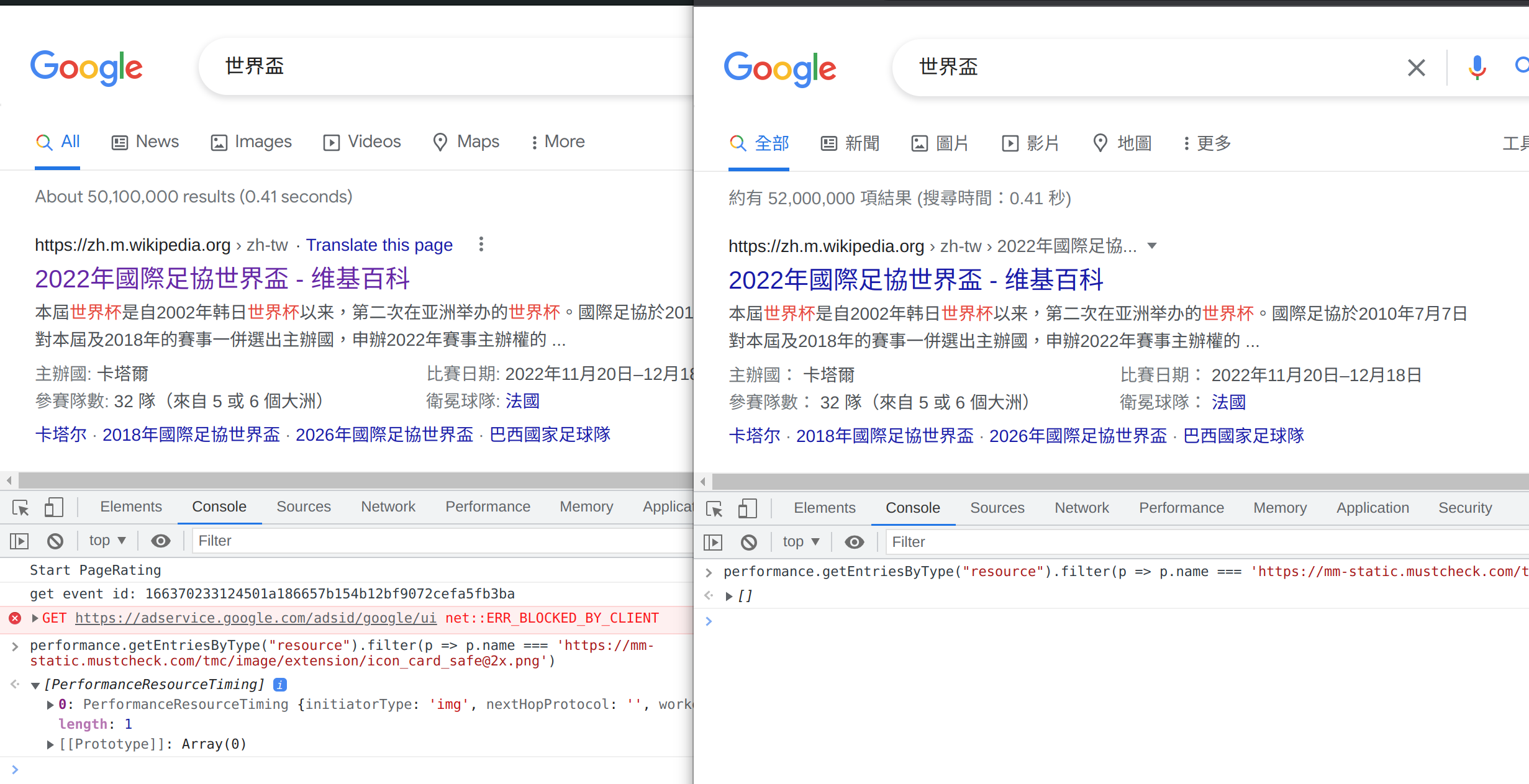
Task: Clear console in left DevTools panel
Action: [55, 541]
